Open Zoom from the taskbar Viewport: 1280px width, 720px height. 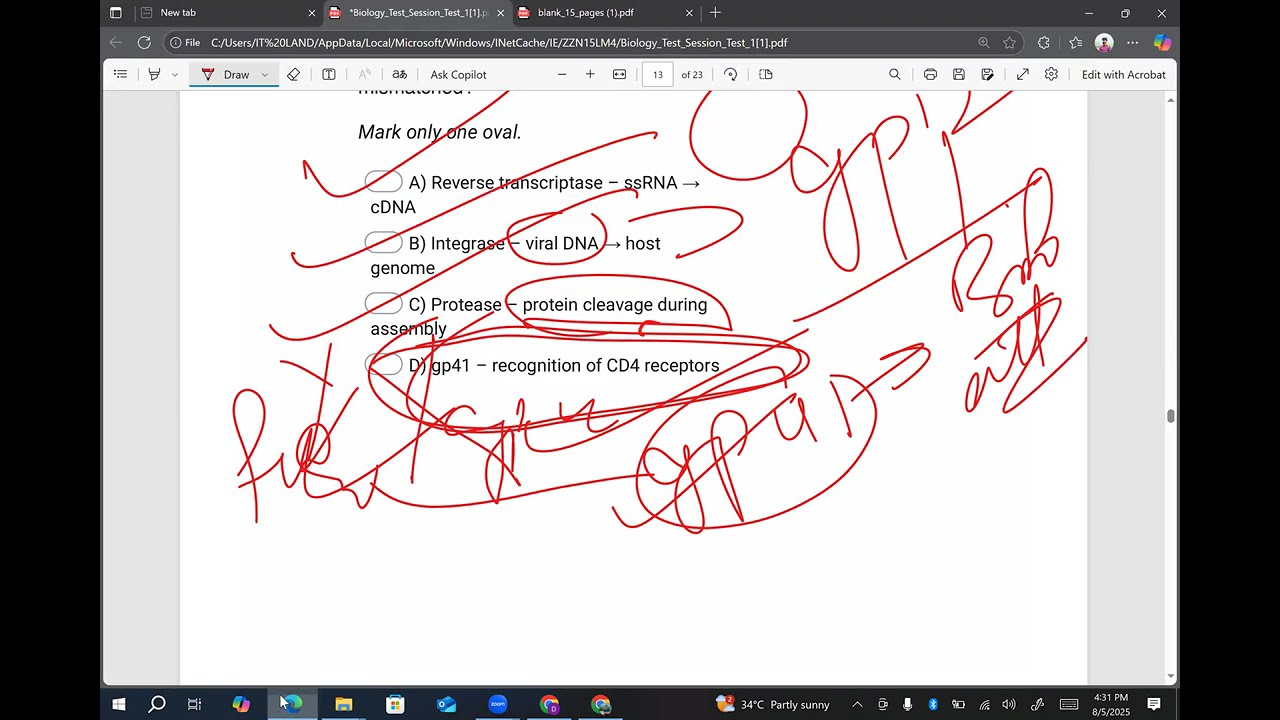point(498,704)
